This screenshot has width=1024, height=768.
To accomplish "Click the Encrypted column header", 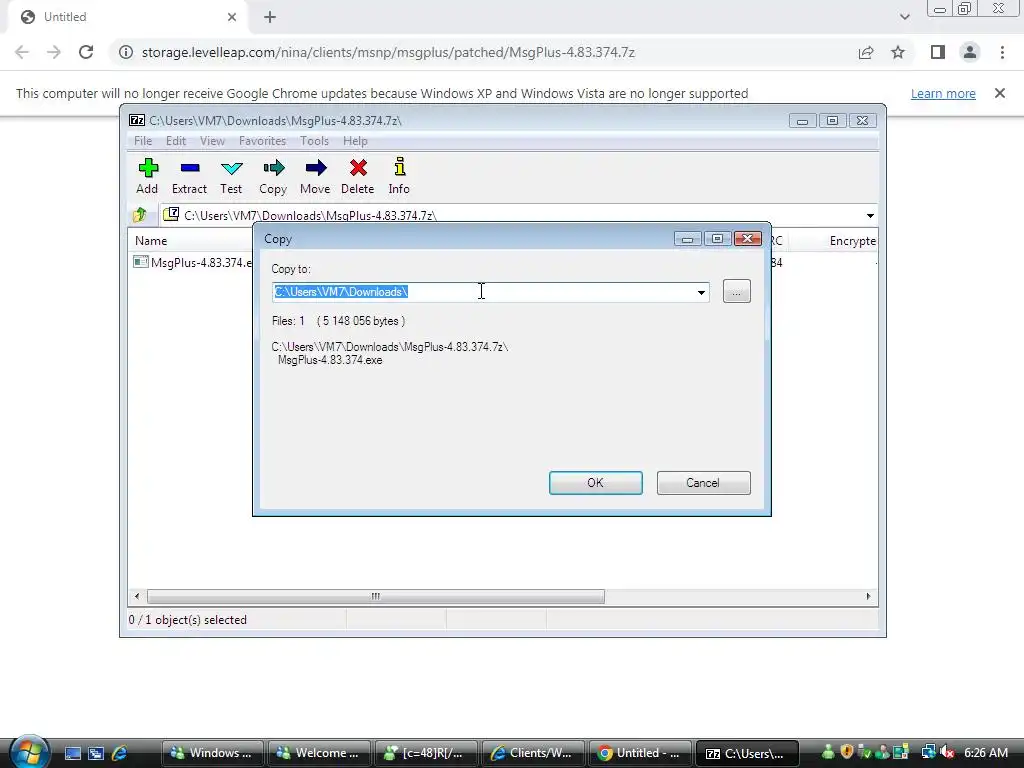I will tap(852, 241).
